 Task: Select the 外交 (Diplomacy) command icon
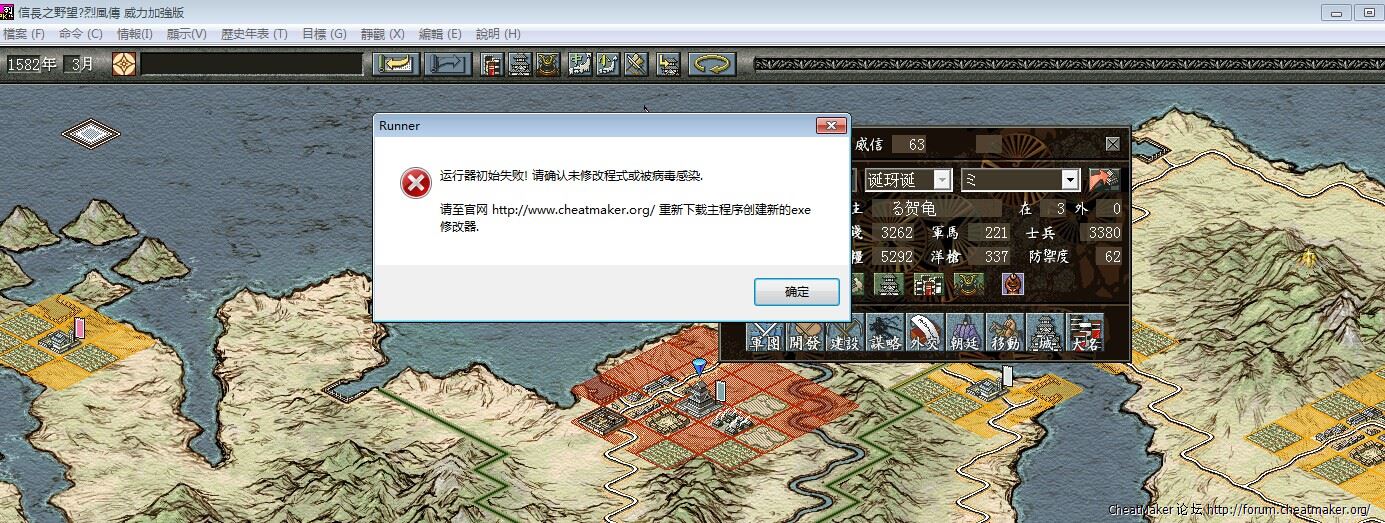coord(925,333)
